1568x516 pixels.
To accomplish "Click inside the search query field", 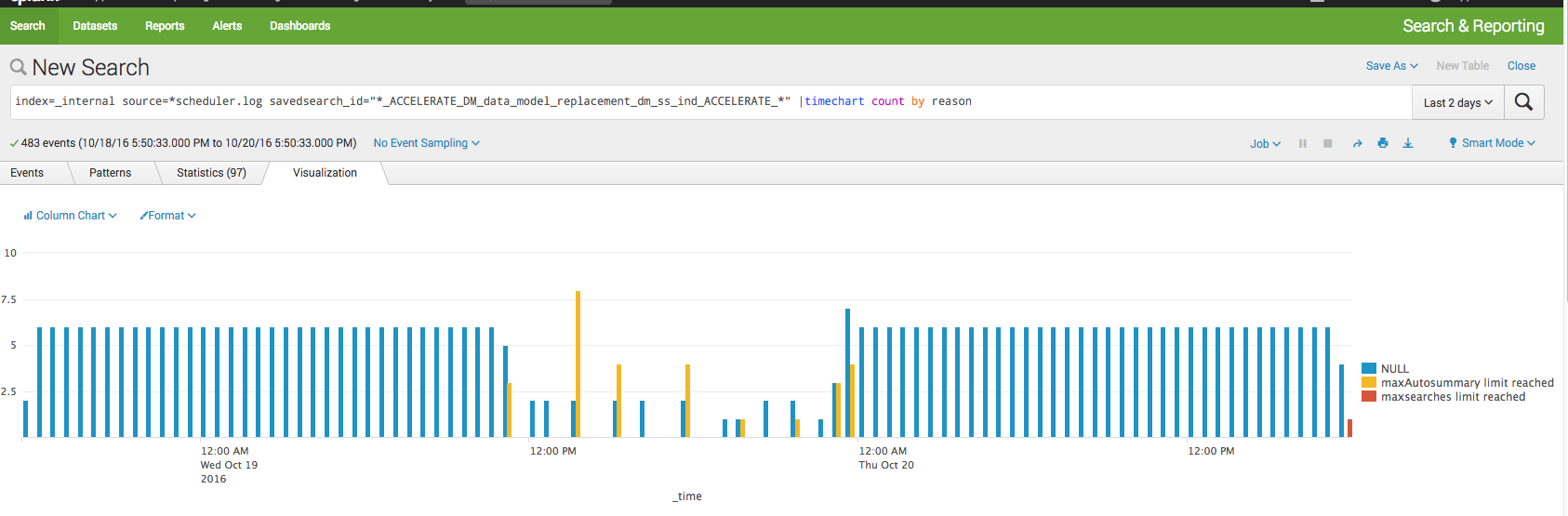I will click(711, 102).
